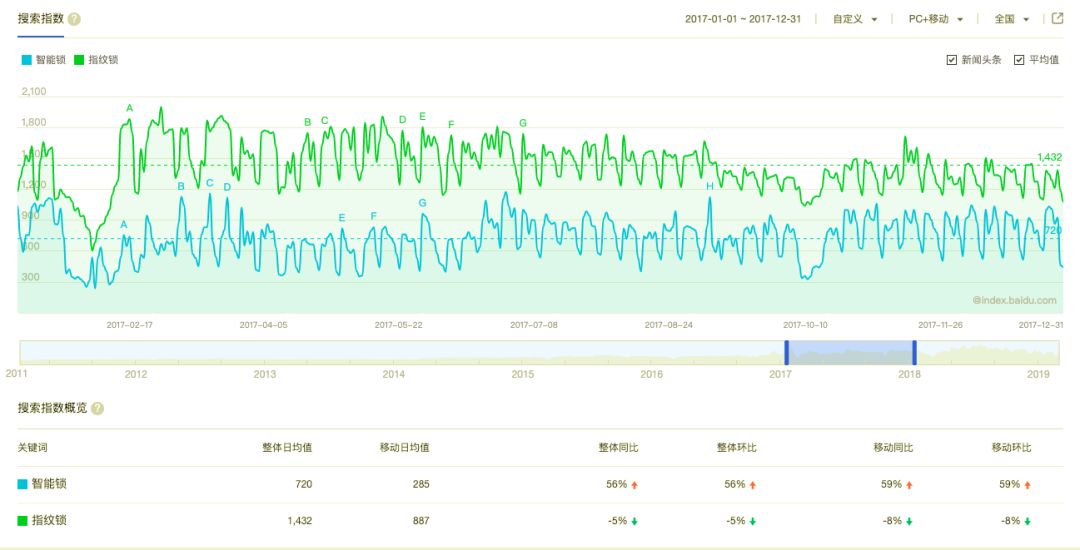1080x550 pixels.
Task: Click the left handle of the timeline range
Action: point(786,352)
